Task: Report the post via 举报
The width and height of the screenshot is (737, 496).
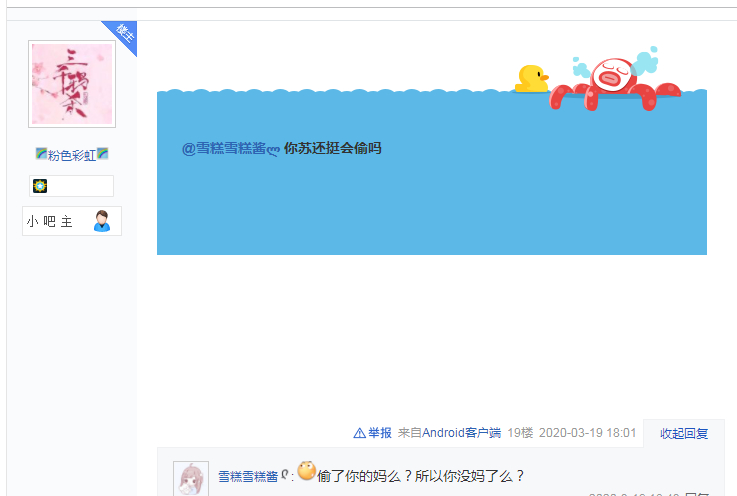Action: click(x=379, y=433)
